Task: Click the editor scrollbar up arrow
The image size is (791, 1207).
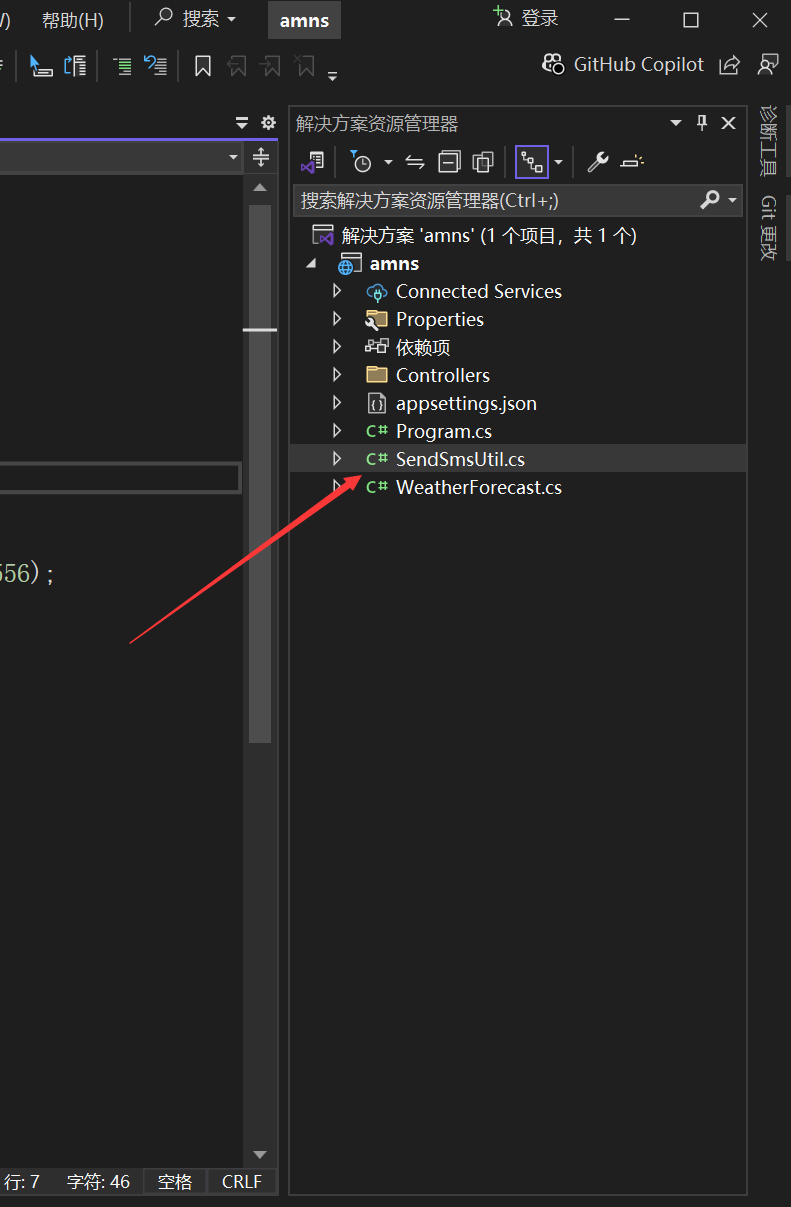Action: click(x=260, y=187)
